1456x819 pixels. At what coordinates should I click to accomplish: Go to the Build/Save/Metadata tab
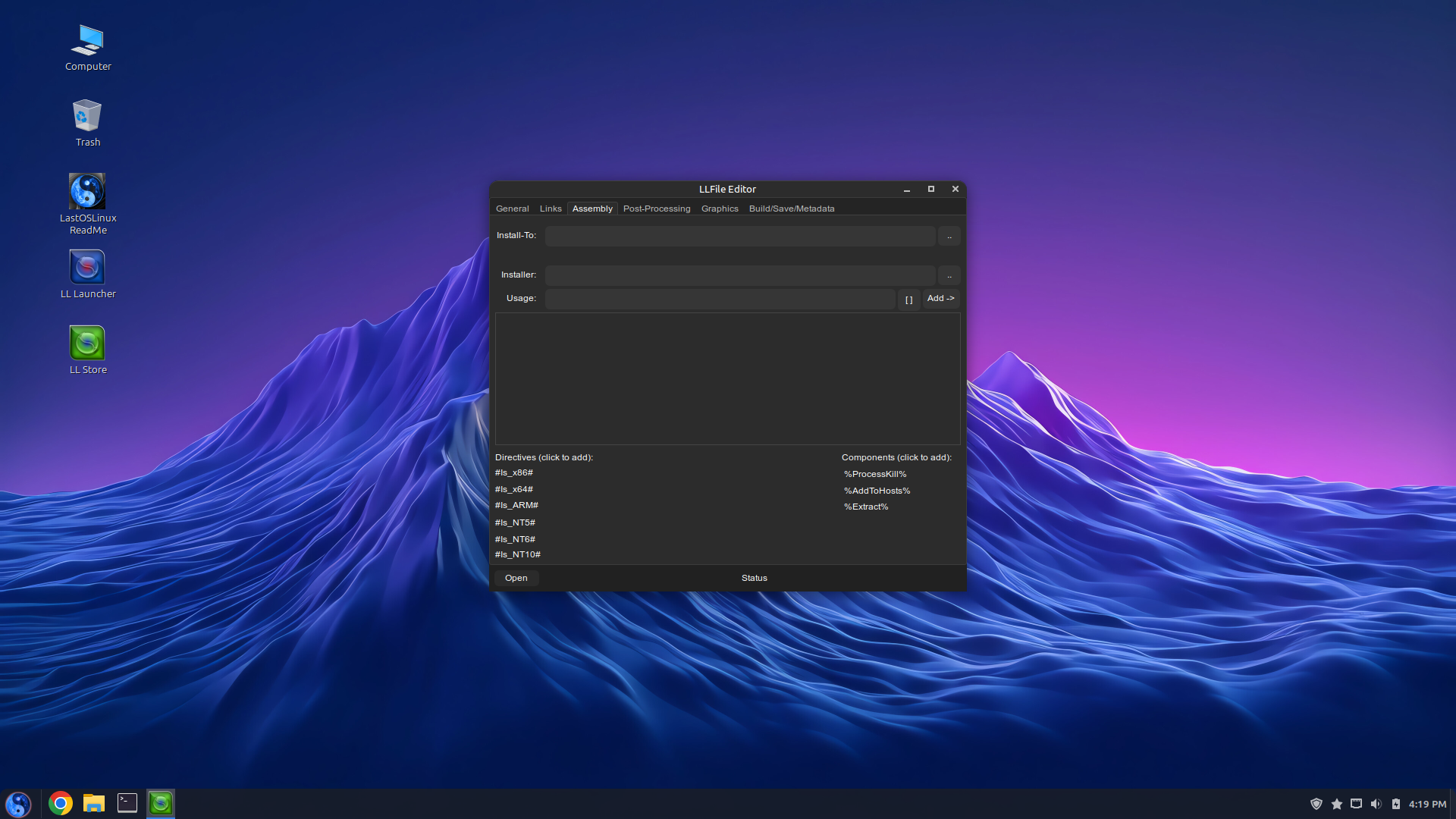792,209
